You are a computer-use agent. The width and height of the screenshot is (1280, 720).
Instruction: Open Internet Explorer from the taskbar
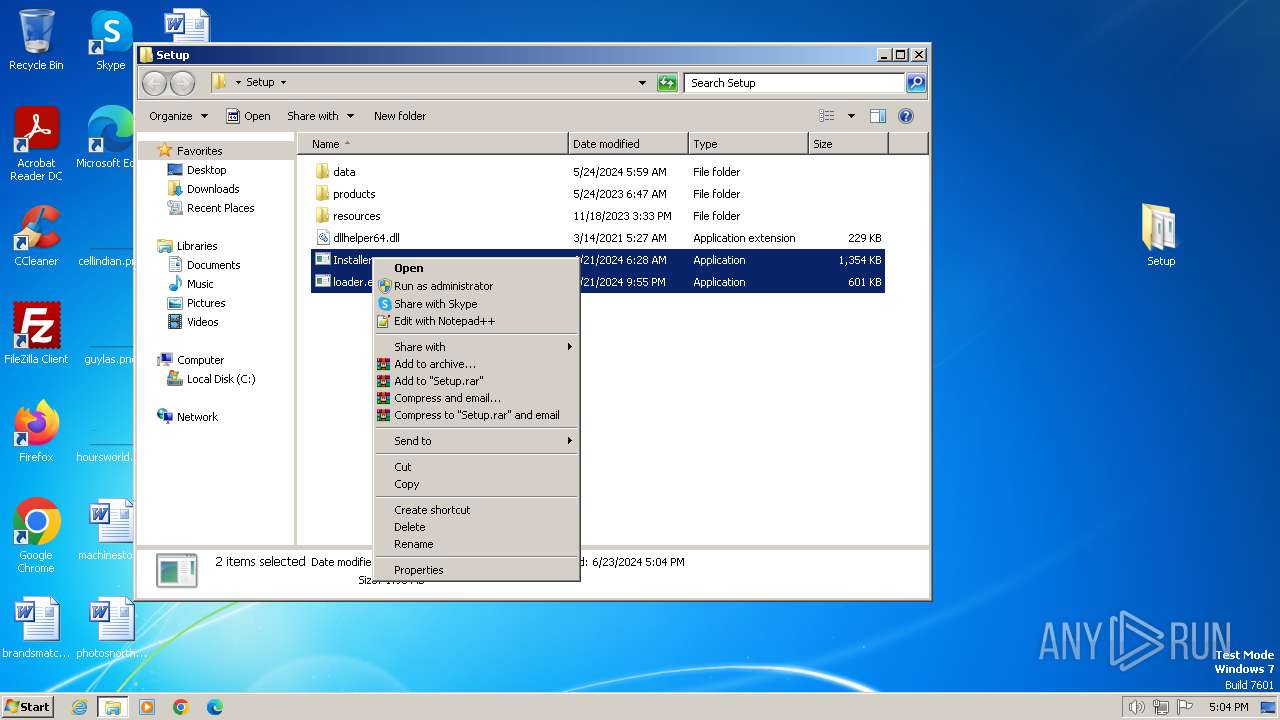(80, 707)
